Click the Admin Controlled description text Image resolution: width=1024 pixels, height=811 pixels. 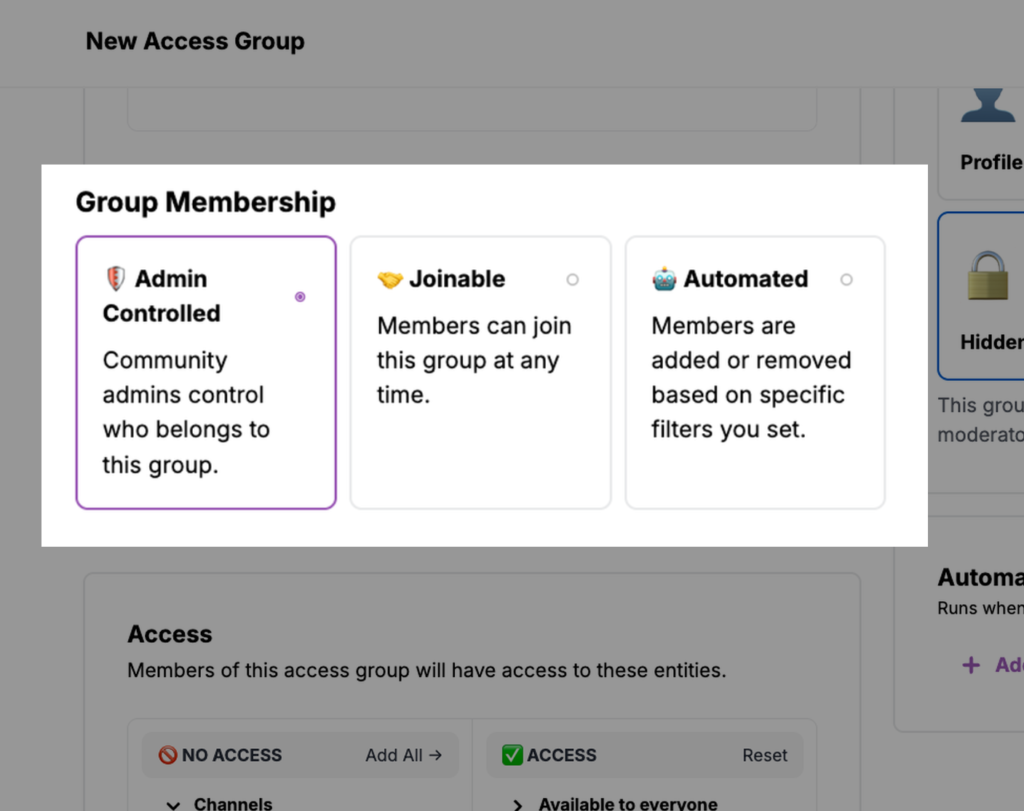(x=186, y=413)
